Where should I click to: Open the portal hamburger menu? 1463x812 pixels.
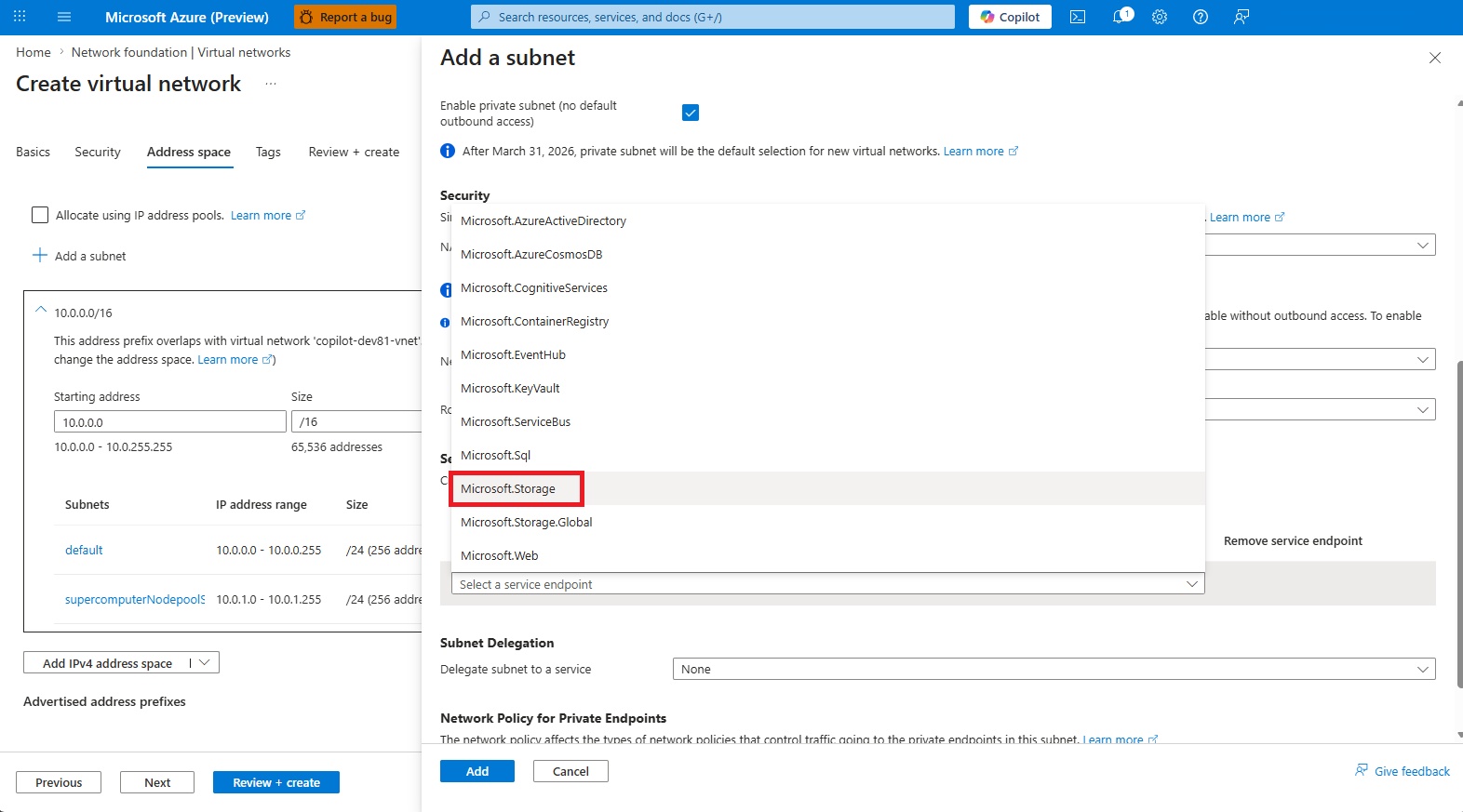(x=64, y=17)
